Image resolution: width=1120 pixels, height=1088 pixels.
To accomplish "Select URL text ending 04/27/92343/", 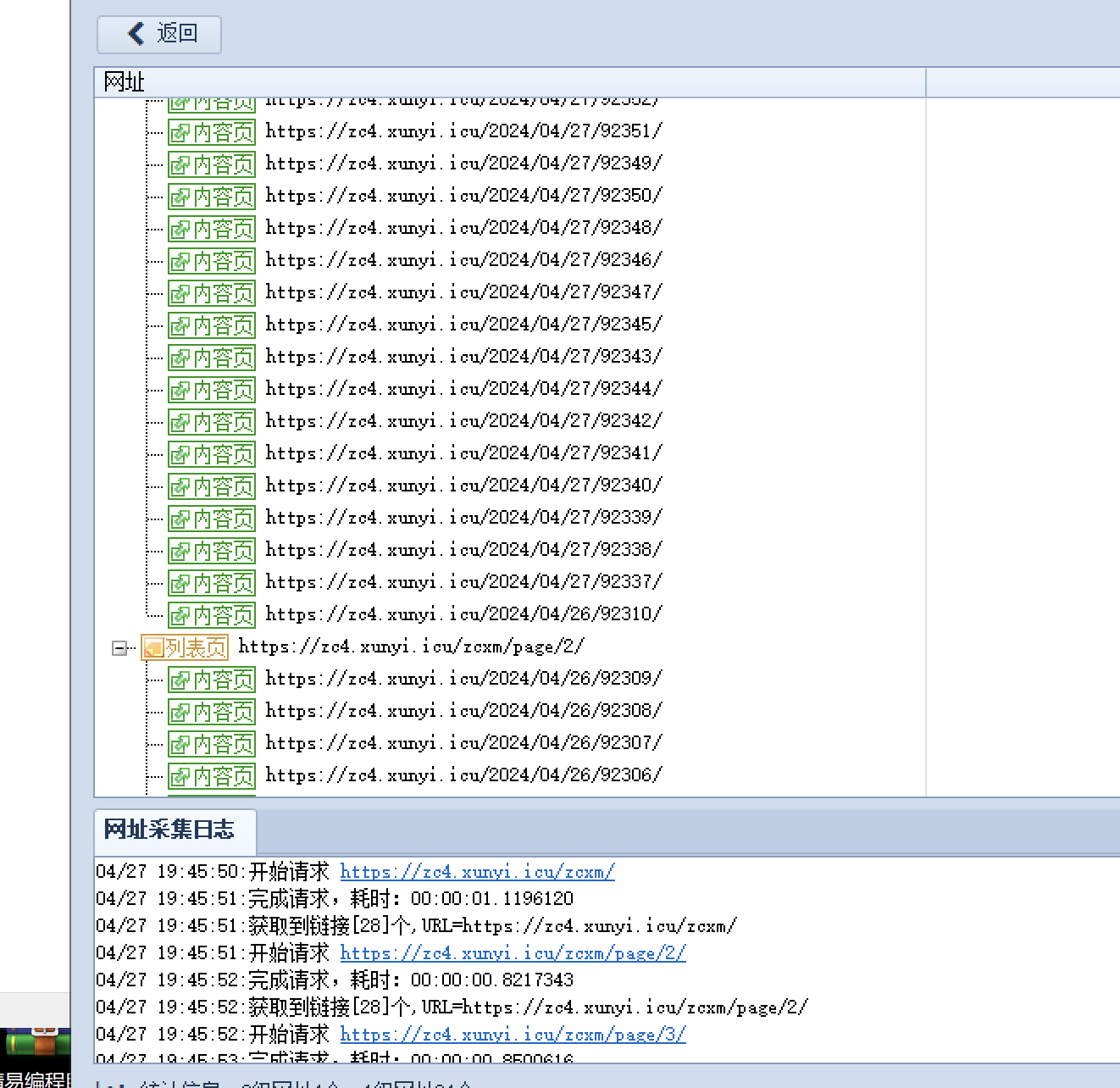I will [463, 357].
